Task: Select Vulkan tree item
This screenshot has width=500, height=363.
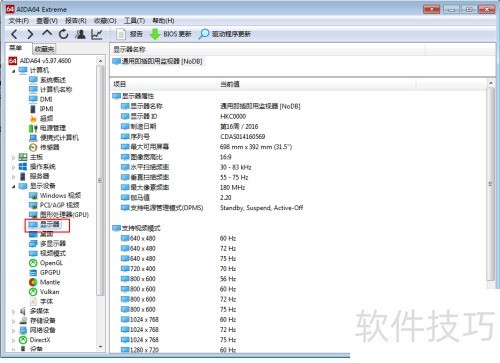Action: click(x=44, y=292)
